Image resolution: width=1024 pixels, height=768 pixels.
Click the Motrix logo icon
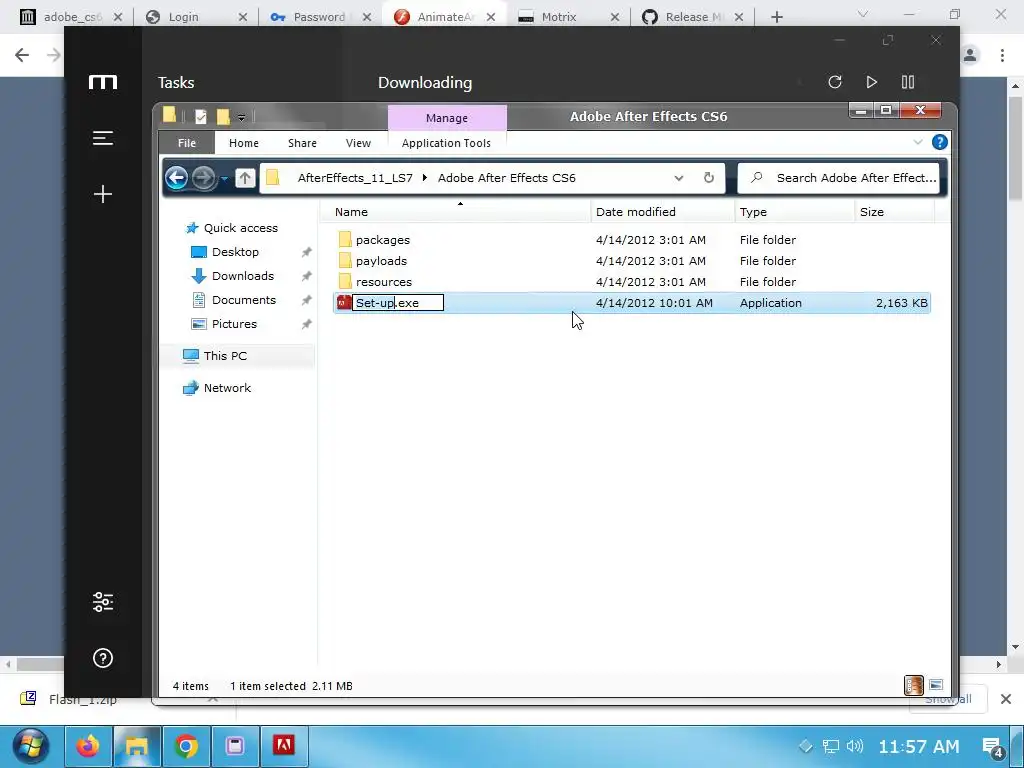click(x=103, y=82)
